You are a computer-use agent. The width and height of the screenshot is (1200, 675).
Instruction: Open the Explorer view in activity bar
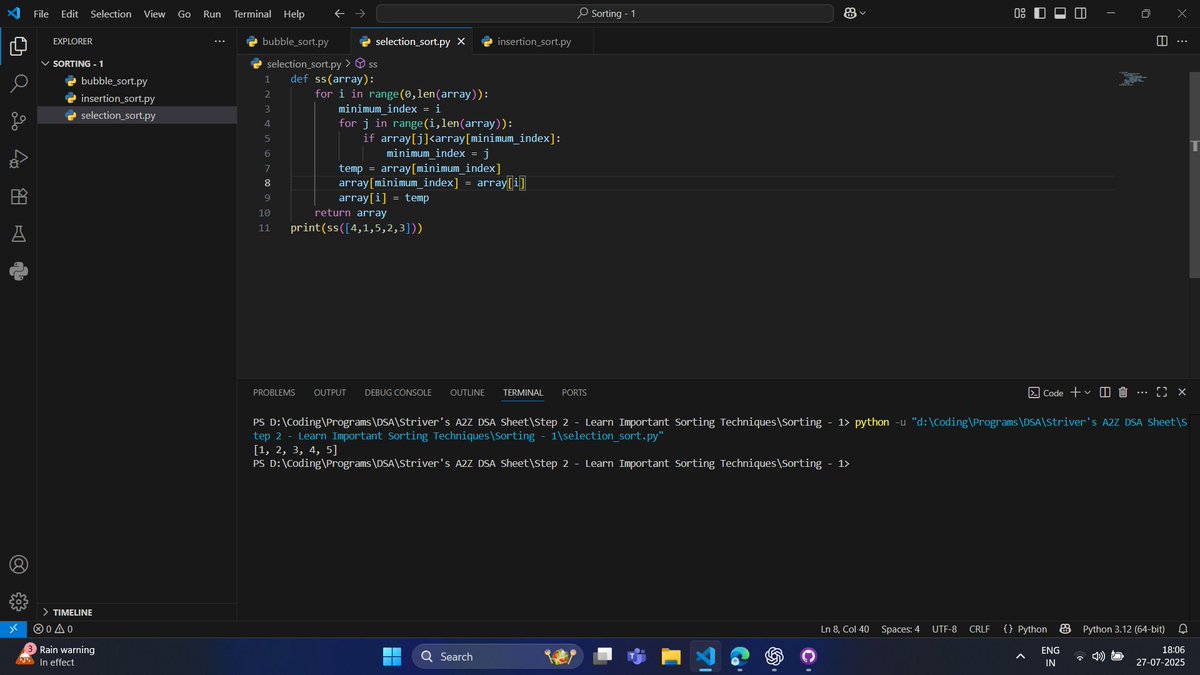pos(18,46)
